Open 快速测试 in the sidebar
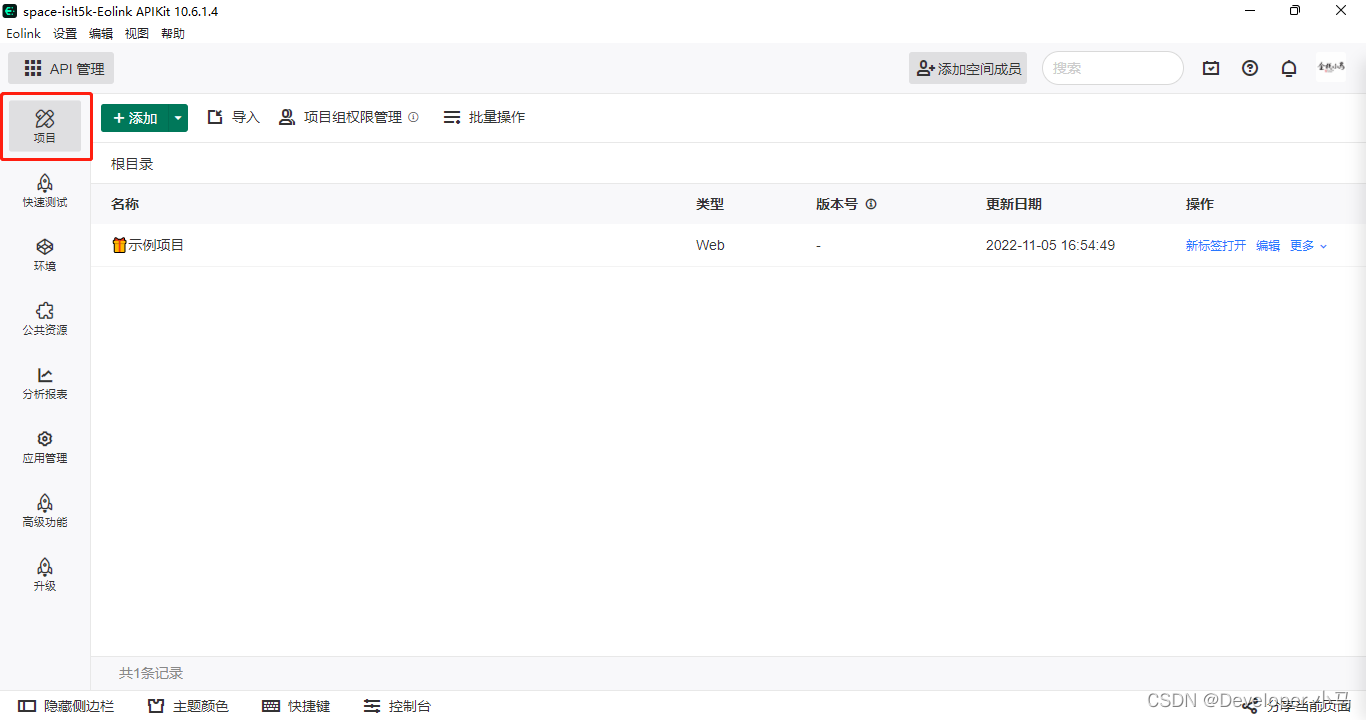1366x720 pixels. [x=45, y=191]
